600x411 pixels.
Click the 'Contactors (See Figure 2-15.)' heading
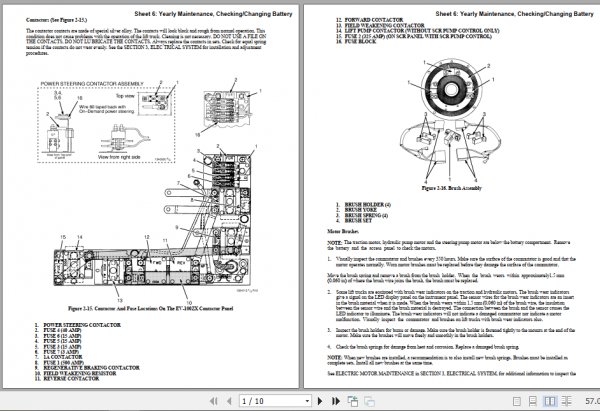tap(56, 20)
